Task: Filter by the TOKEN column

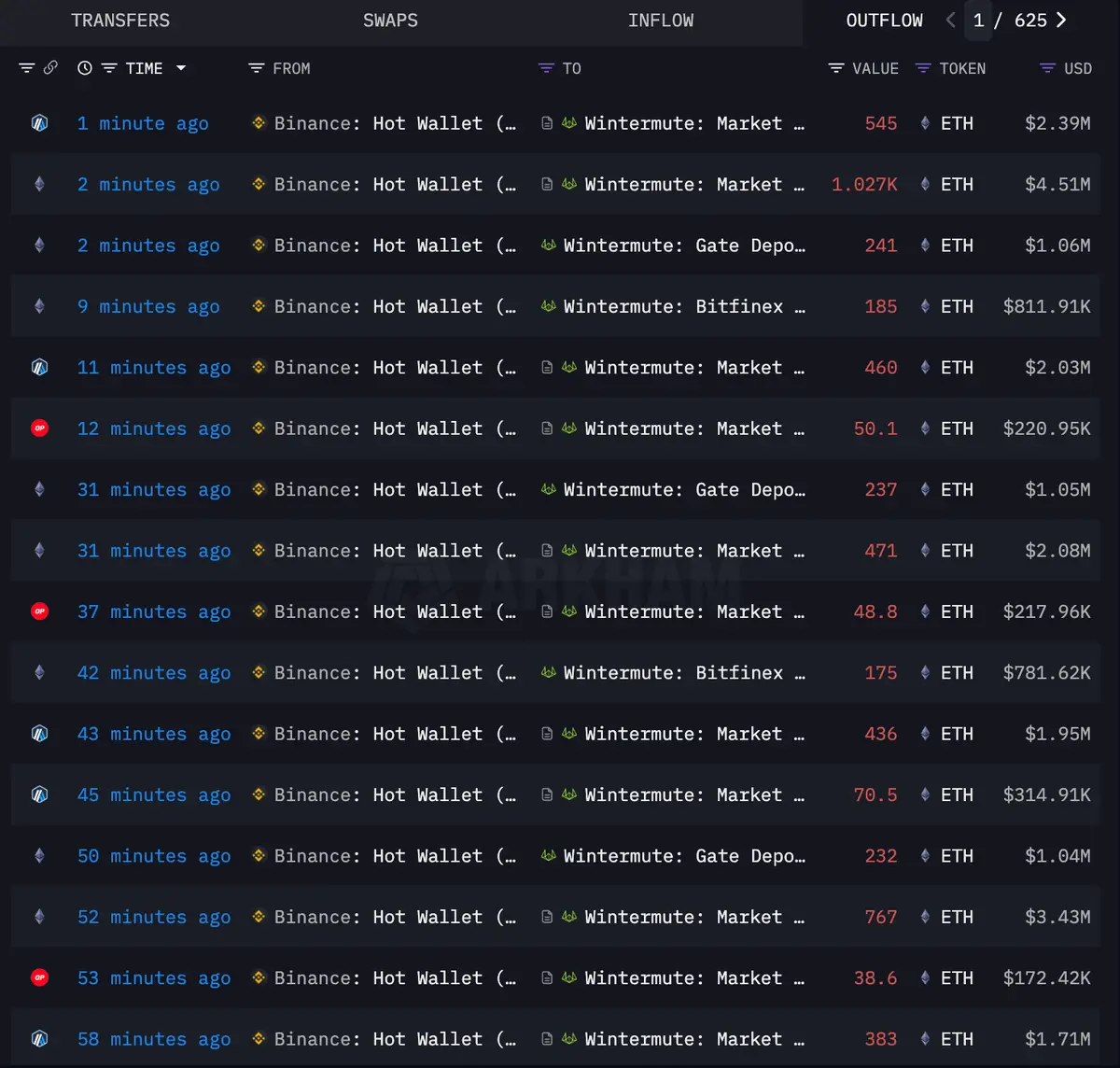Action: (923, 68)
